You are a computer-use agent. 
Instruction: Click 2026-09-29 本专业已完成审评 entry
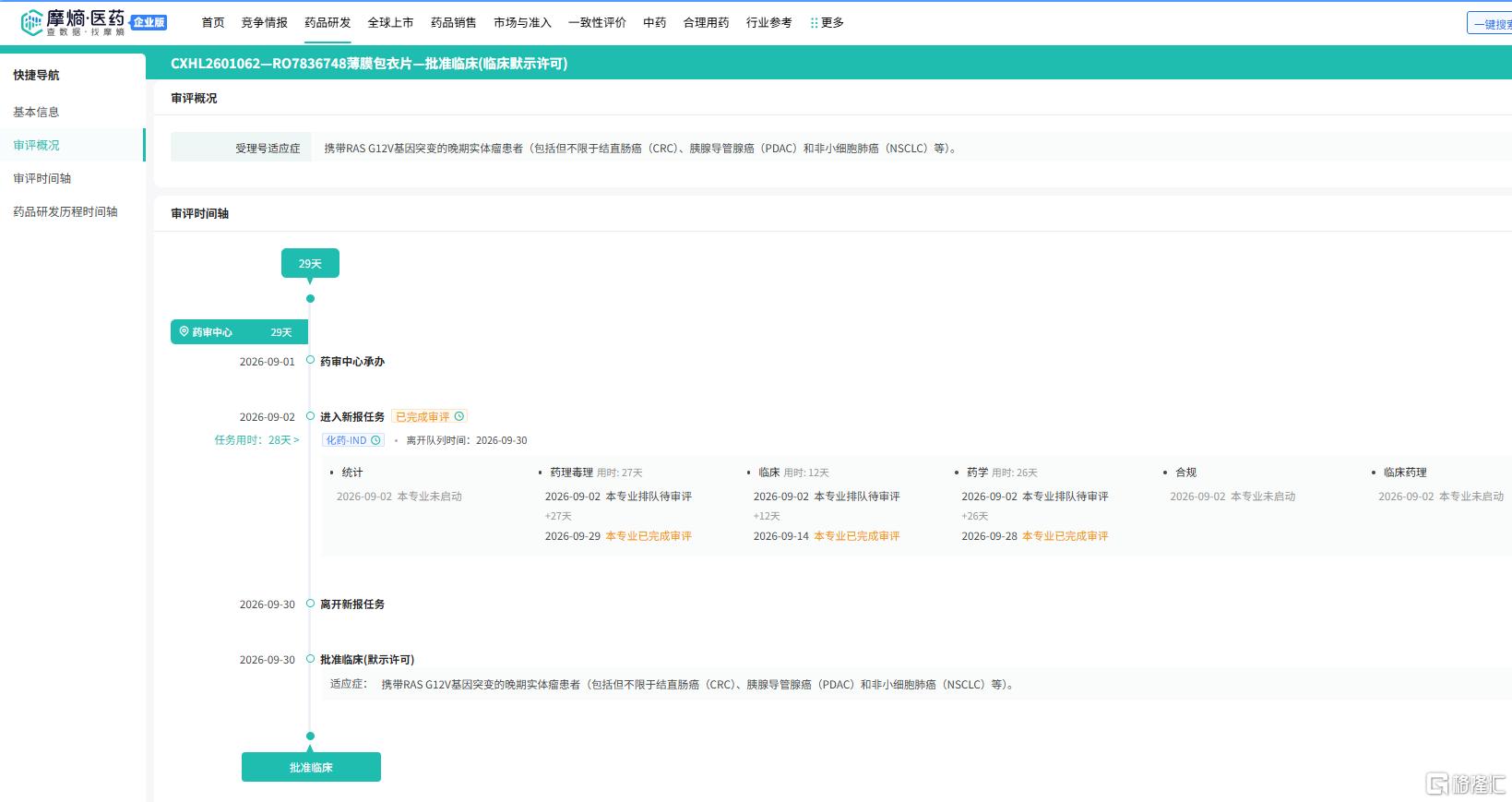[x=618, y=536]
